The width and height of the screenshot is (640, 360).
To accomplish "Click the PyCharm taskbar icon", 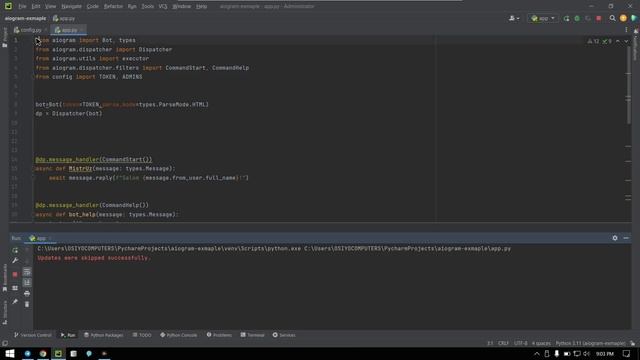I will point(58,353).
